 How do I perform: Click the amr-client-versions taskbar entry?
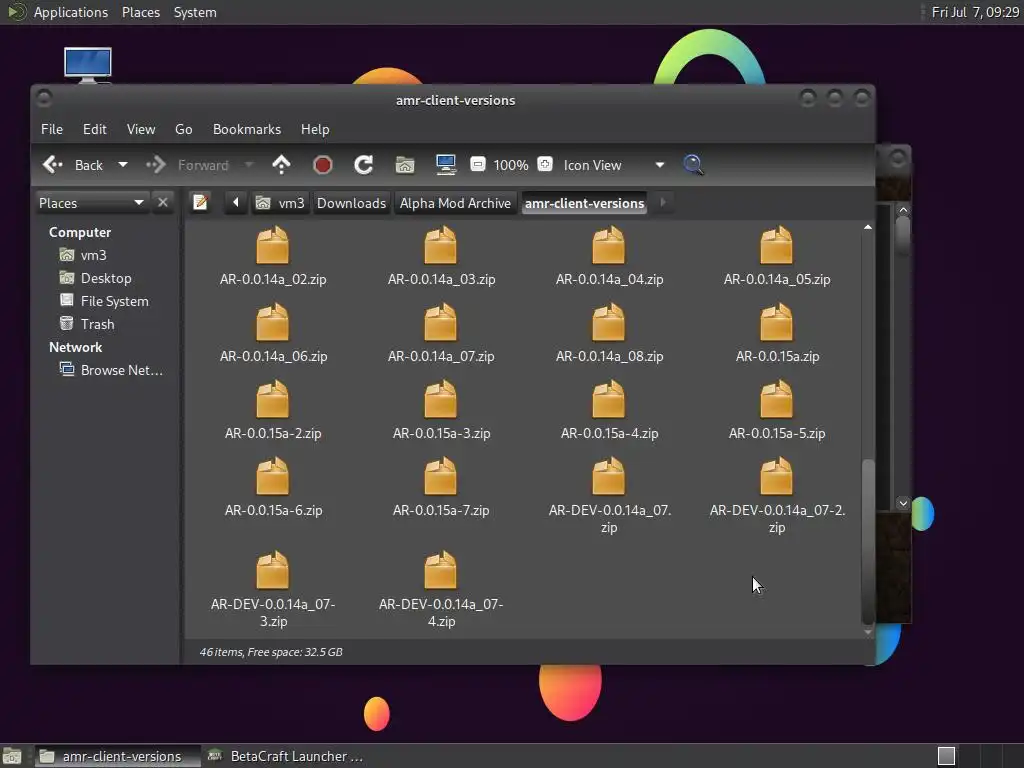[x=117, y=756]
